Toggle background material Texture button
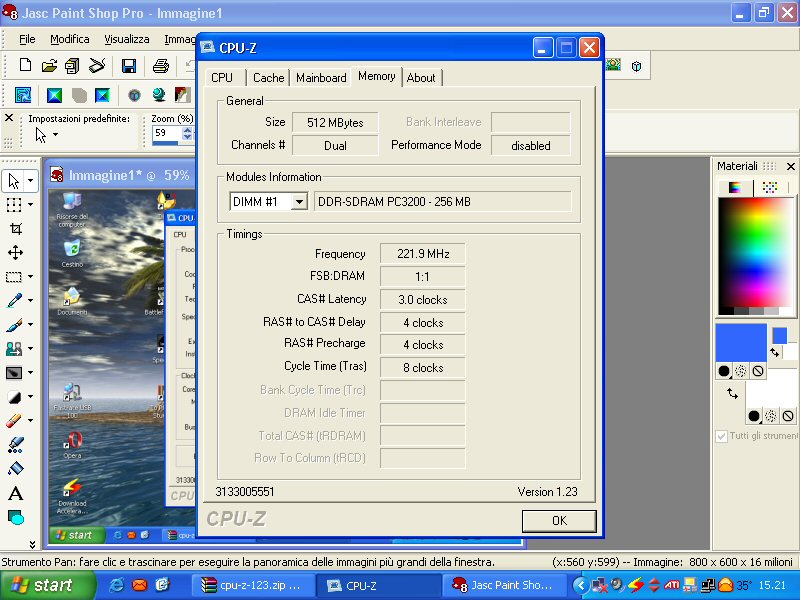The width and height of the screenshot is (800, 600). click(771, 416)
